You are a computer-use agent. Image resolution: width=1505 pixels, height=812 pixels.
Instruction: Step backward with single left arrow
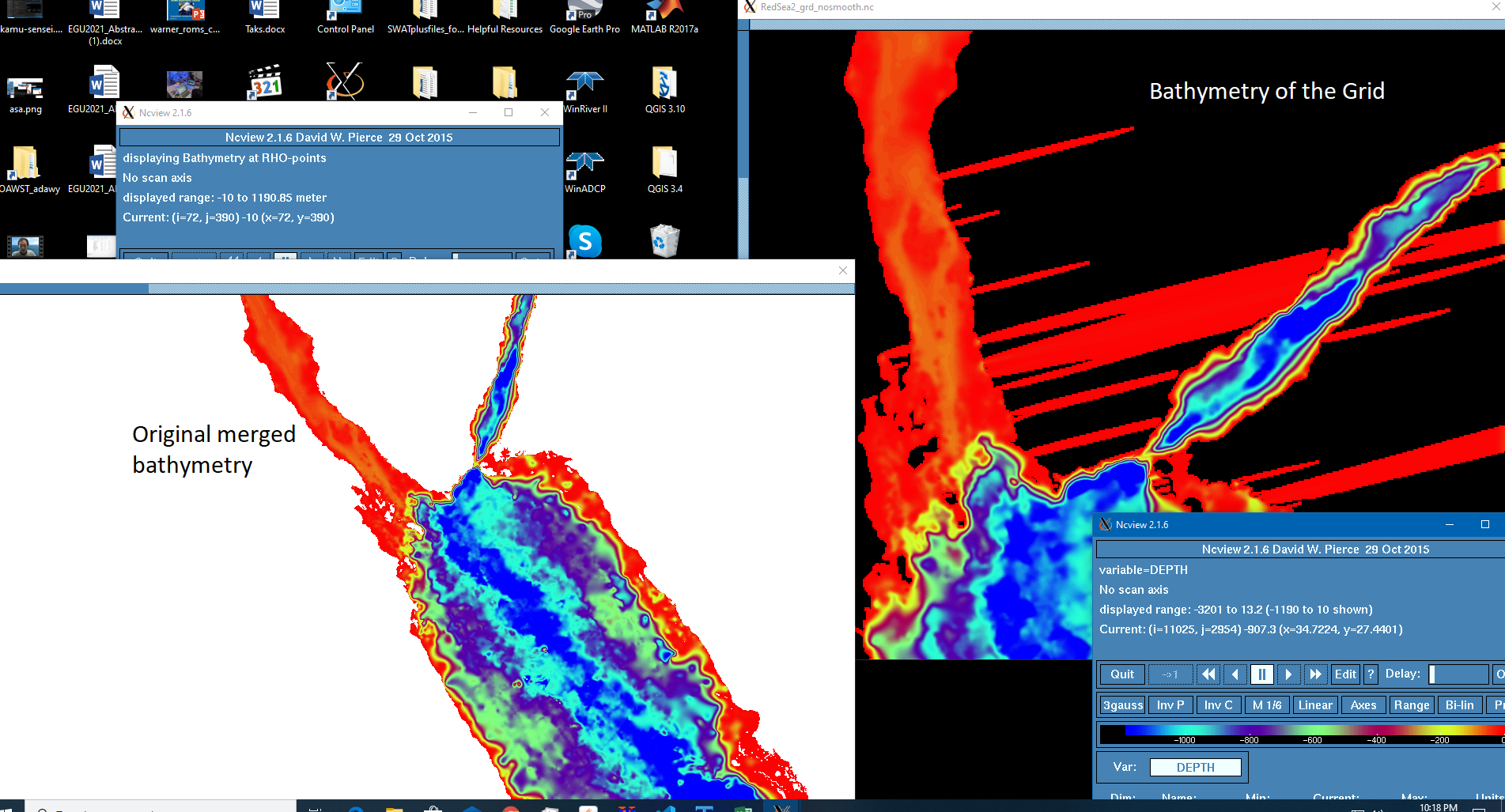point(1235,674)
